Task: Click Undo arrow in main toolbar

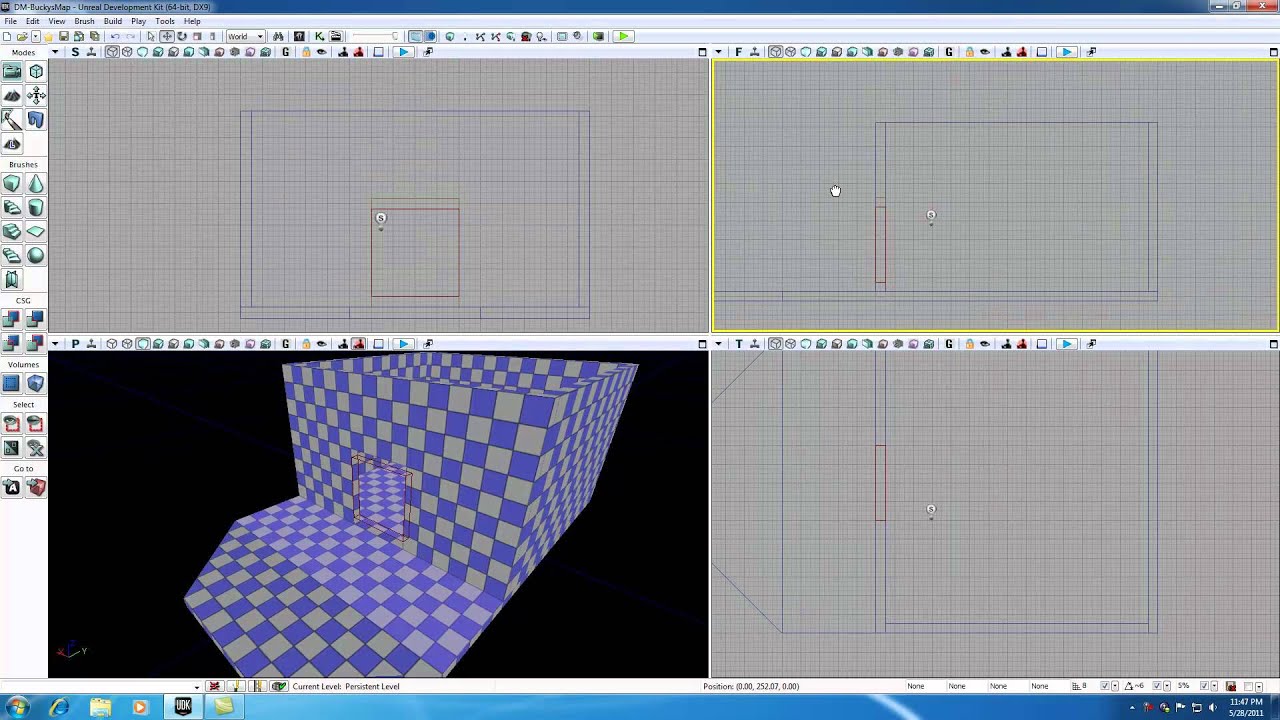Action: (115, 36)
